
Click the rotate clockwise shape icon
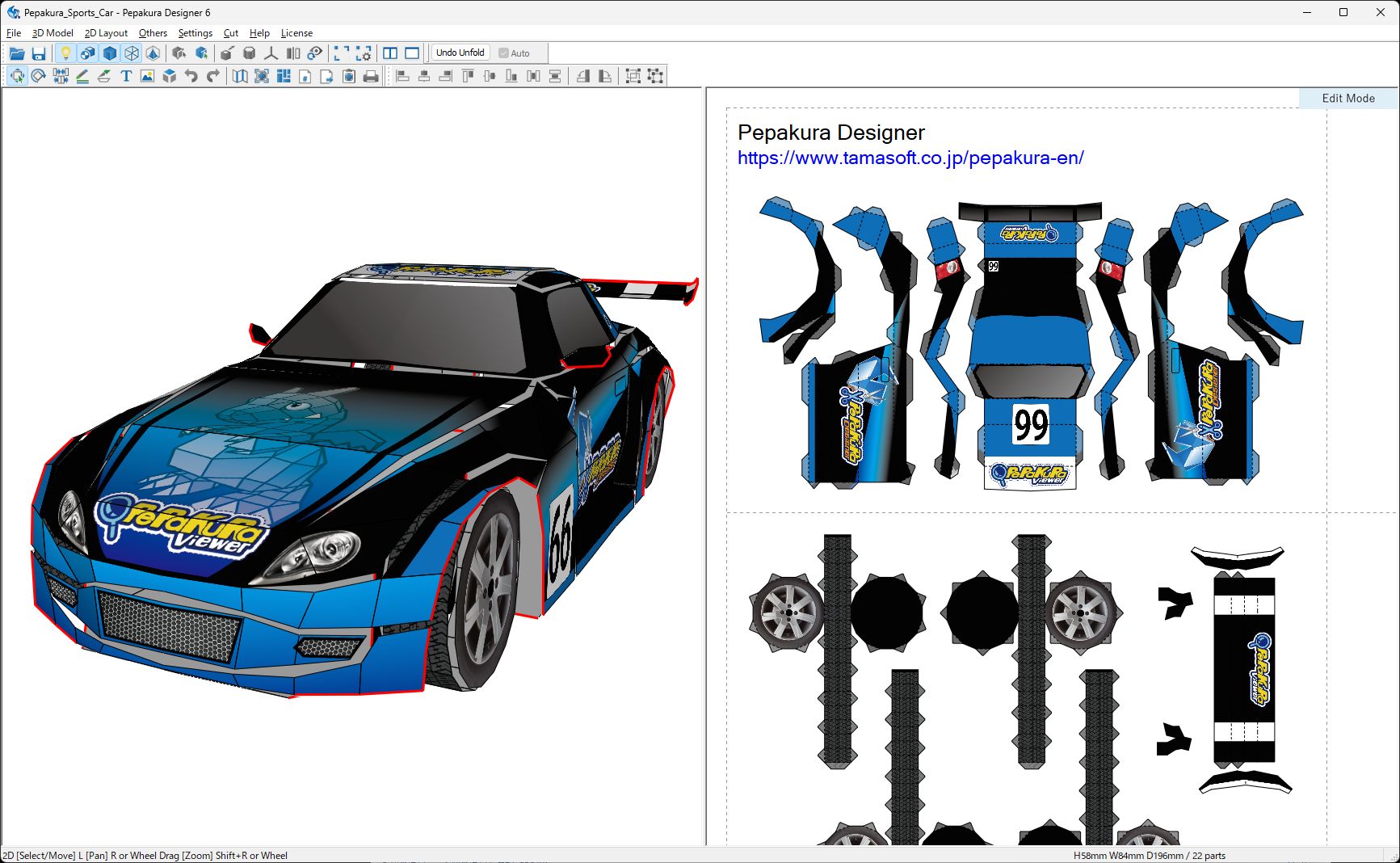604,76
